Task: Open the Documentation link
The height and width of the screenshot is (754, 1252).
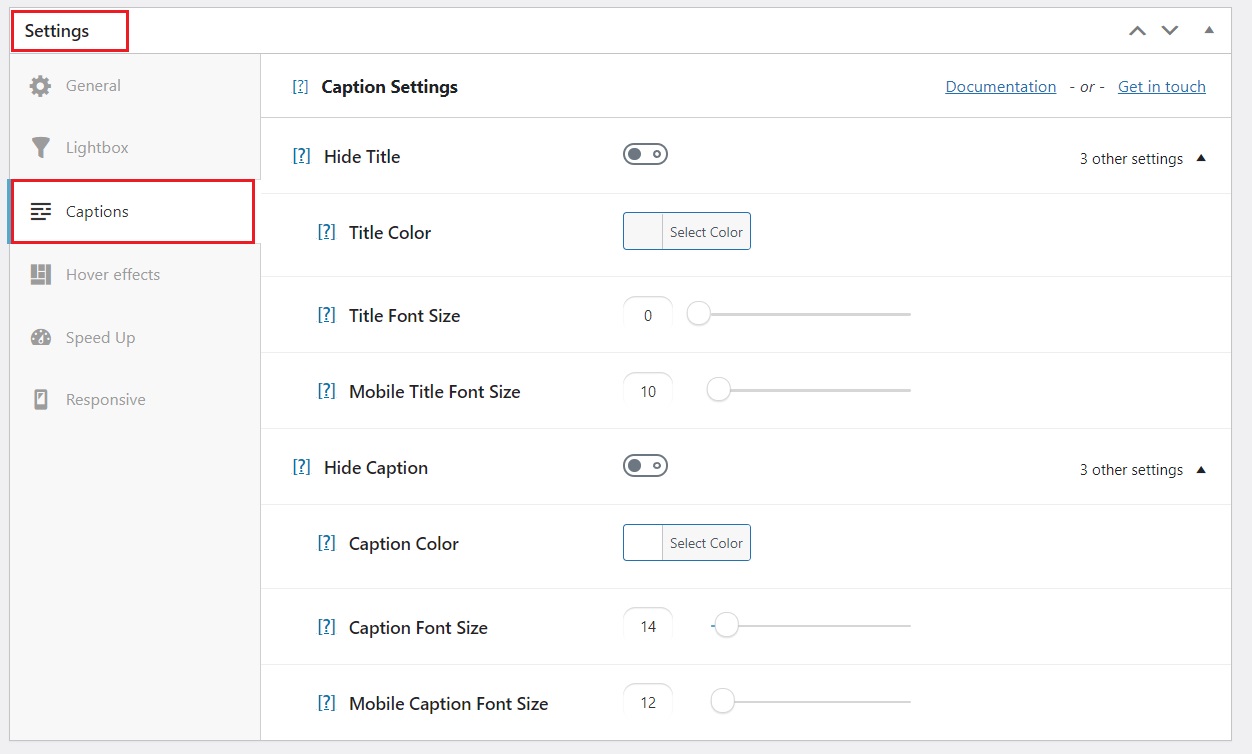Action: click(1000, 87)
